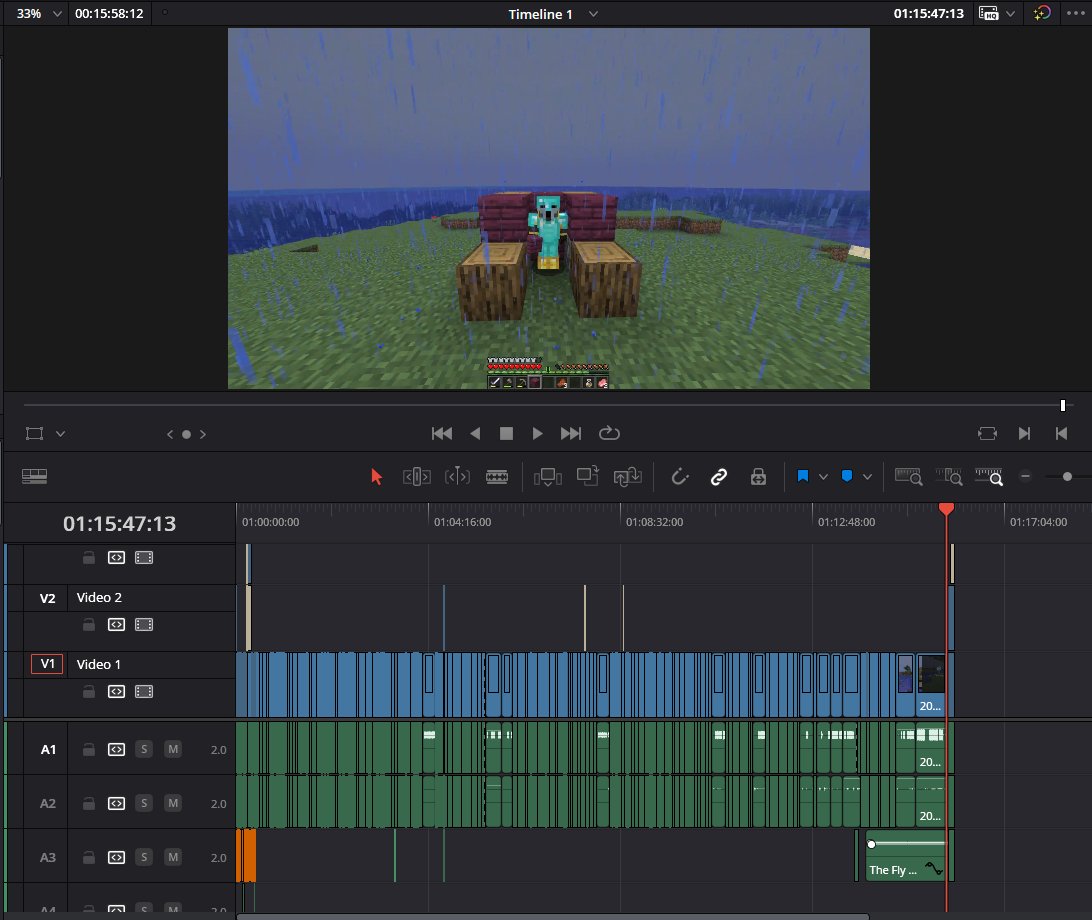Image resolution: width=1092 pixels, height=920 pixels.
Task: Disable the Video 2 track
Action: 144,625
